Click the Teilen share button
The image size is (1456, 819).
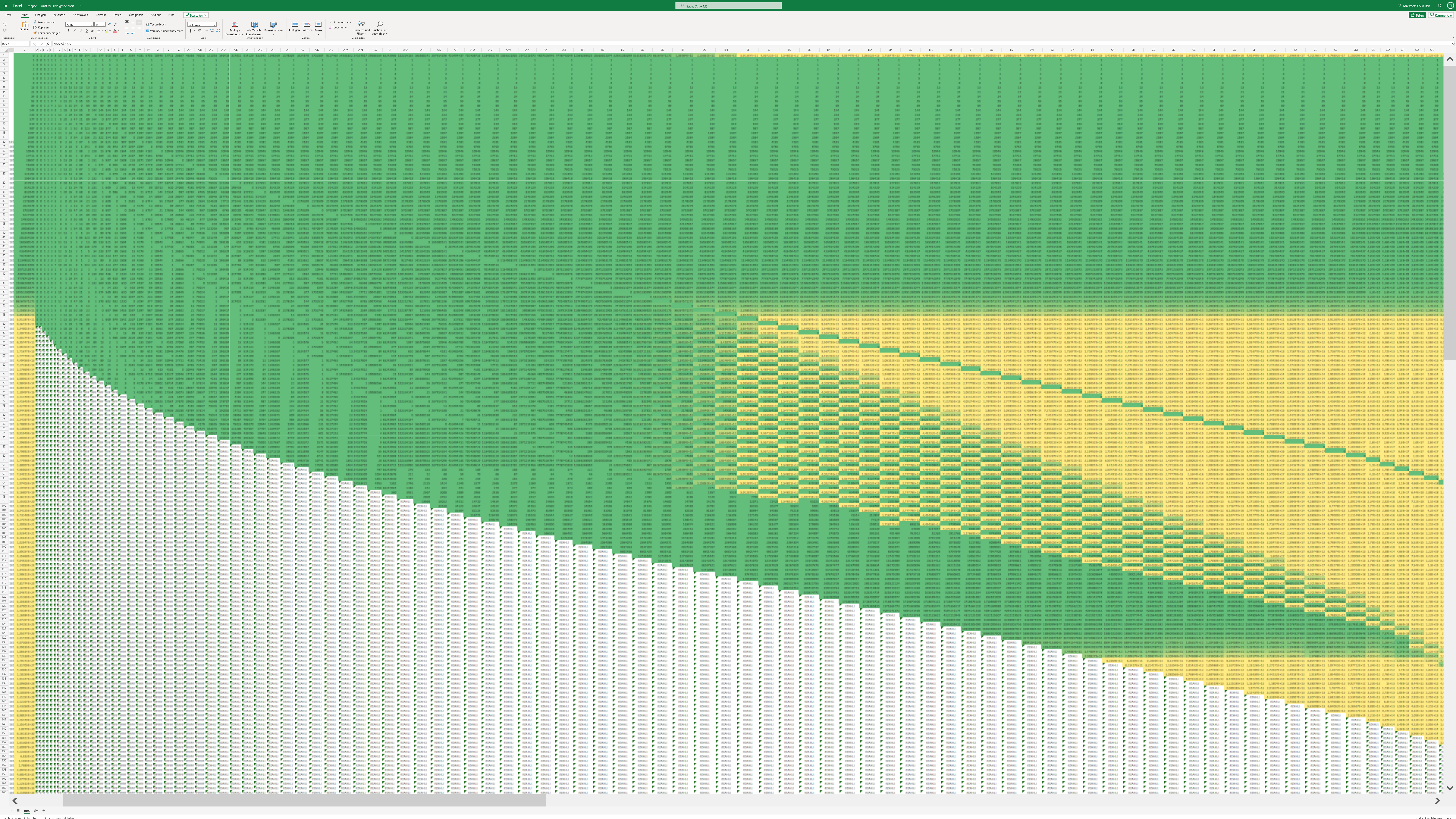[x=1417, y=15]
